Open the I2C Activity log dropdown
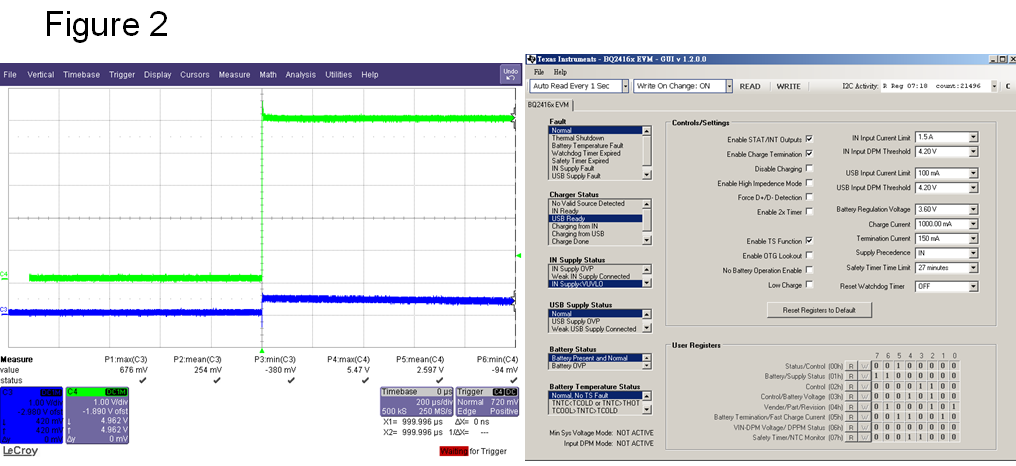1016x466 pixels. pos(995,86)
